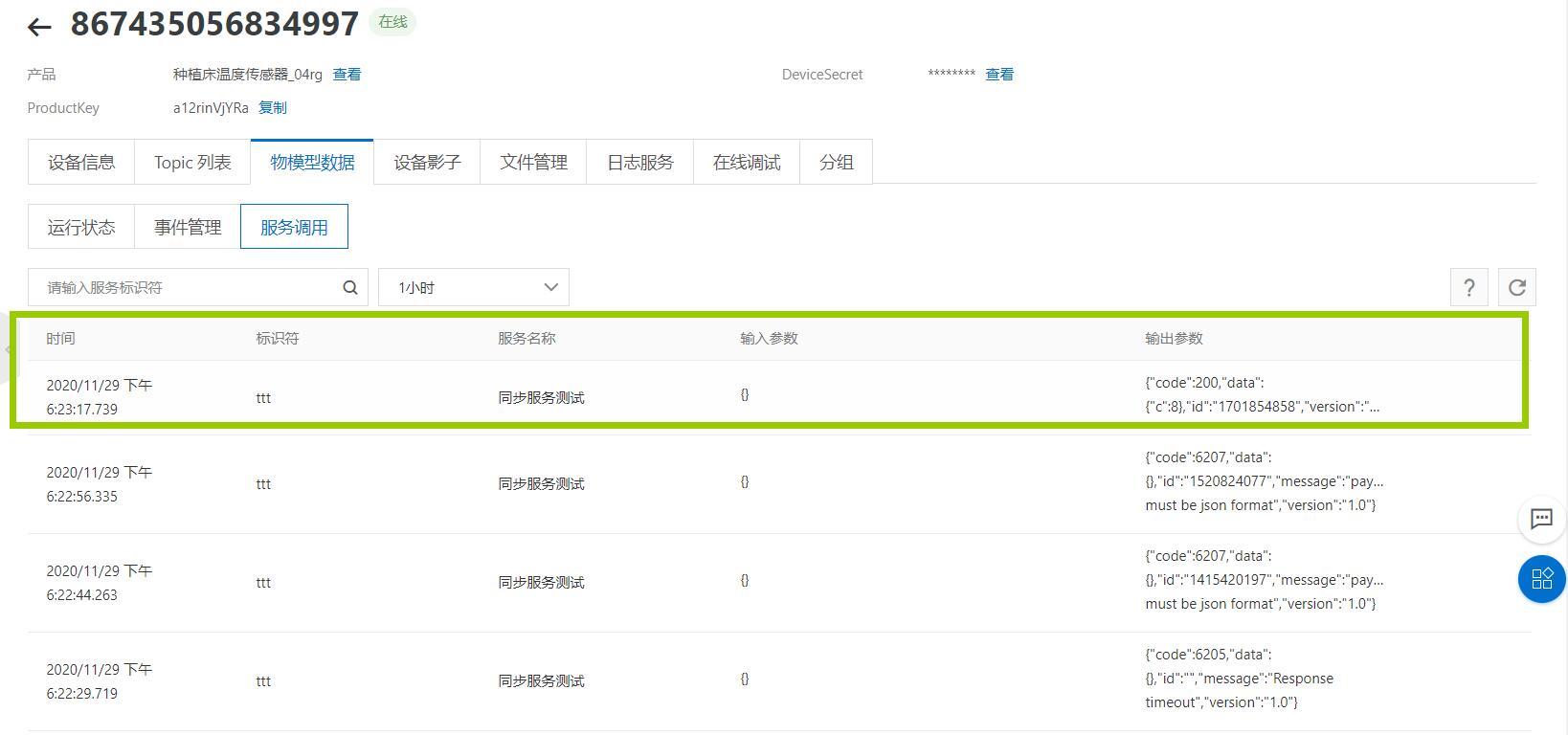The height and width of the screenshot is (735, 1568).
Task: Open the blue apps grid floating button
Action: click(x=1541, y=579)
